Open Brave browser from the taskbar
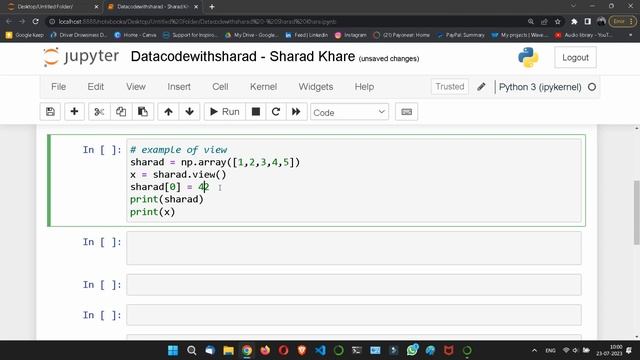 click(x=302, y=350)
